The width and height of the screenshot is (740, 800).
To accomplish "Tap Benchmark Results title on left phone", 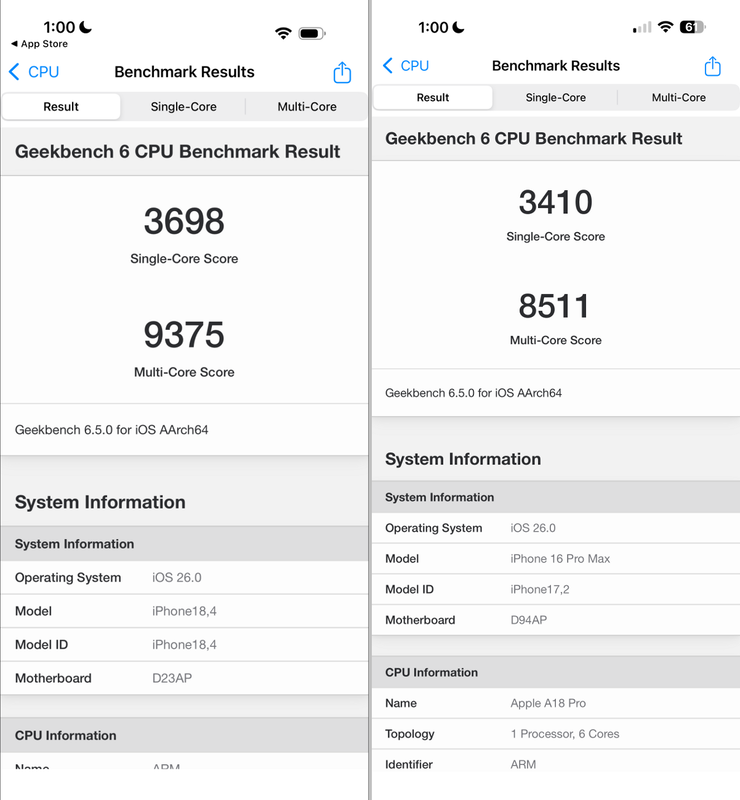I will point(184,72).
